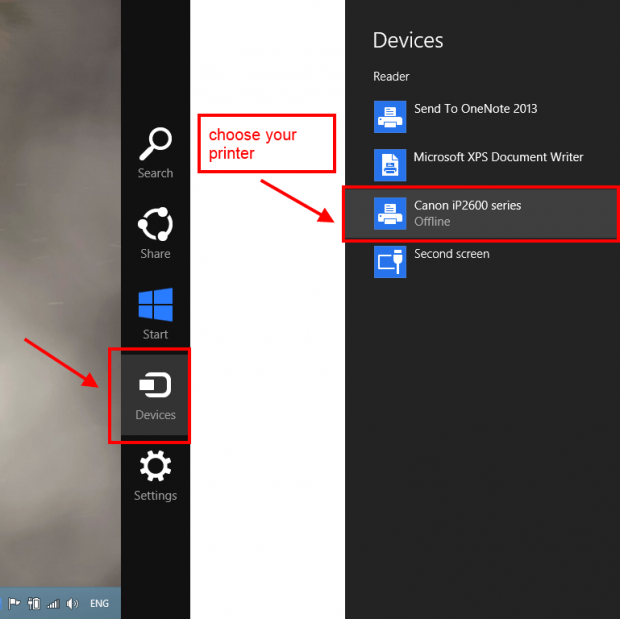The height and width of the screenshot is (619, 620).
Task: Click the 'Reader' app name label
Action: point(391,76)
